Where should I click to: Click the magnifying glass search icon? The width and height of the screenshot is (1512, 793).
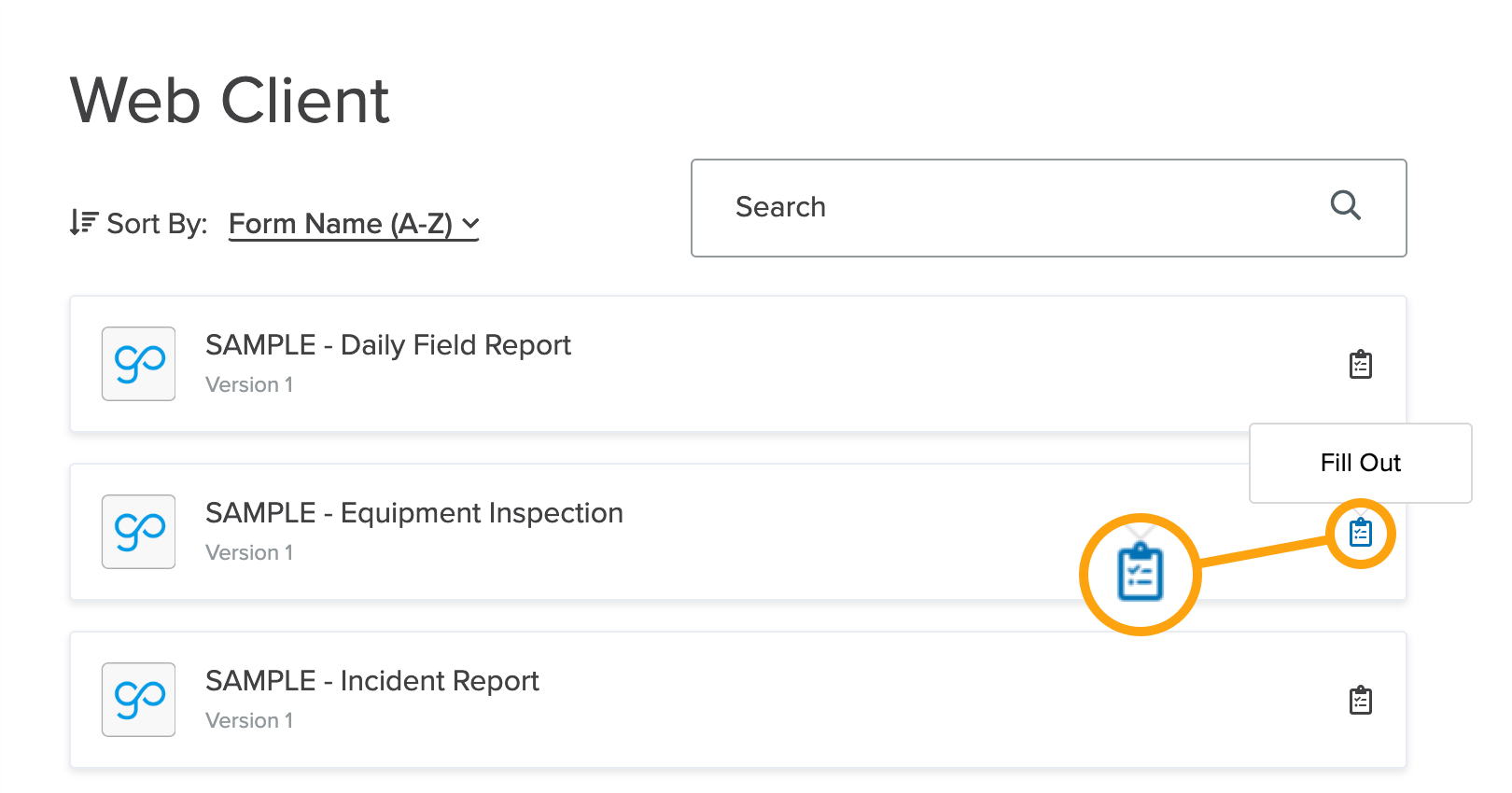coord(1346,206)
